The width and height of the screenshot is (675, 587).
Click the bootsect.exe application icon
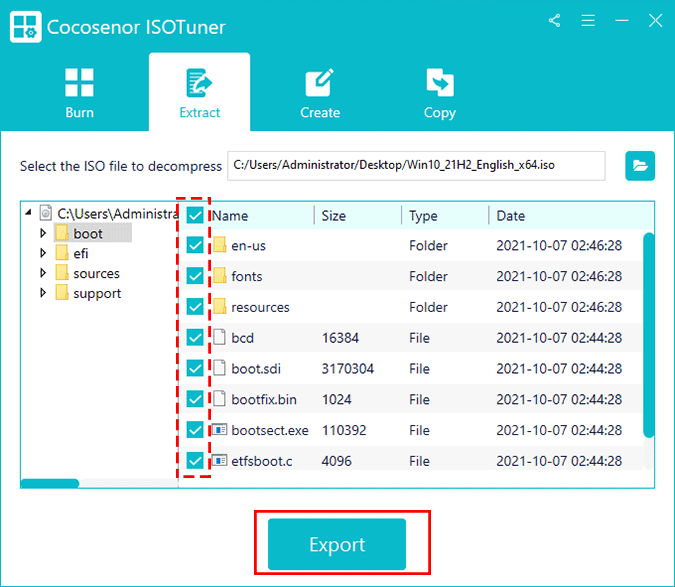(x=220, y=429)
